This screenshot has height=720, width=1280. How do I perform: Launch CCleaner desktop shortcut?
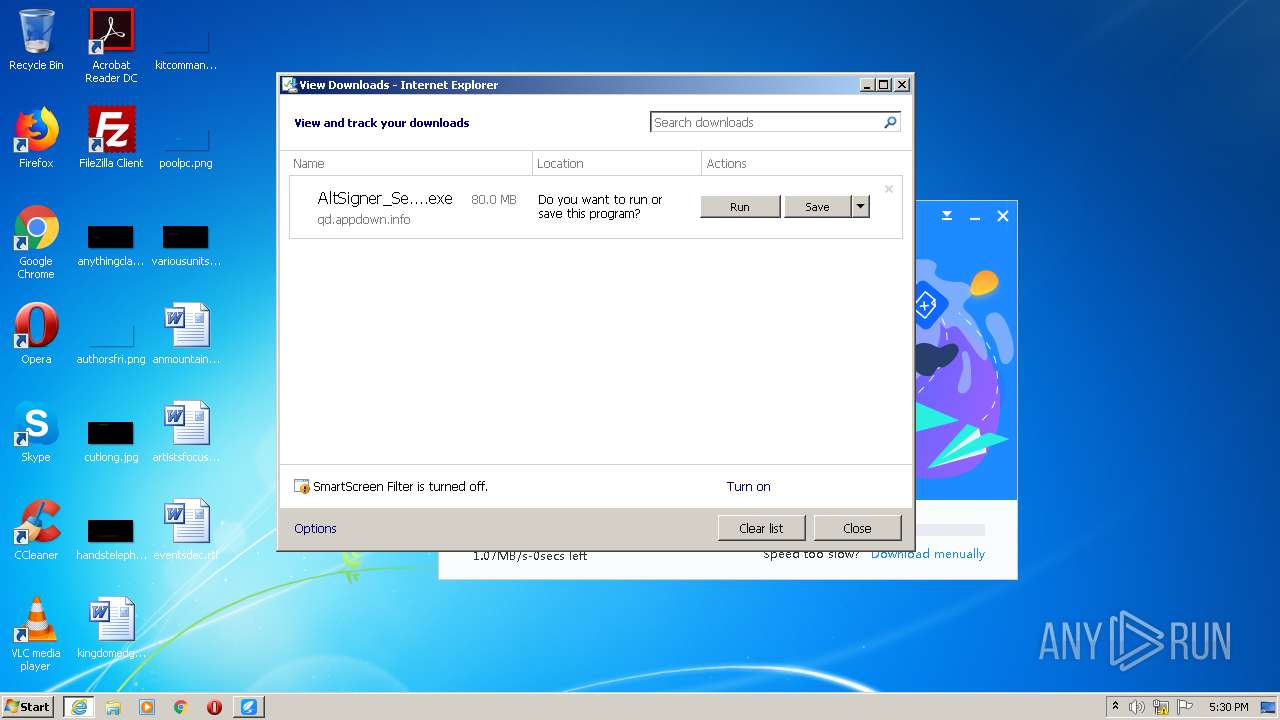(x=36, y=530)
